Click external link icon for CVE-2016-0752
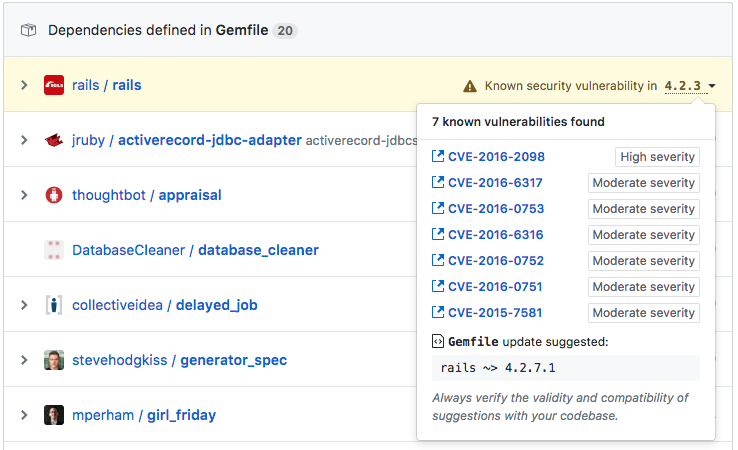This screenshot has width=738, height=450. point(438,260)
